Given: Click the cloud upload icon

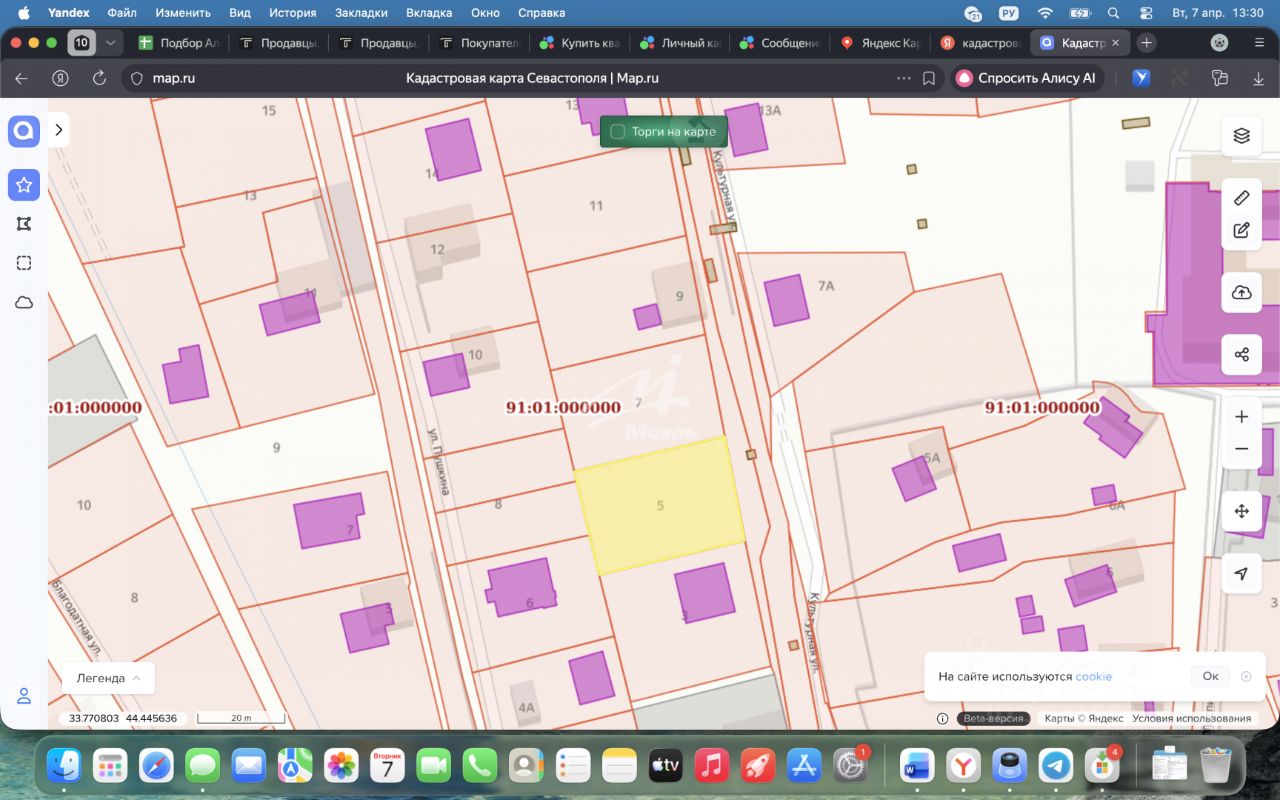Looking at the screenshot, I should pyautogui.click(x=1241, y=292).
